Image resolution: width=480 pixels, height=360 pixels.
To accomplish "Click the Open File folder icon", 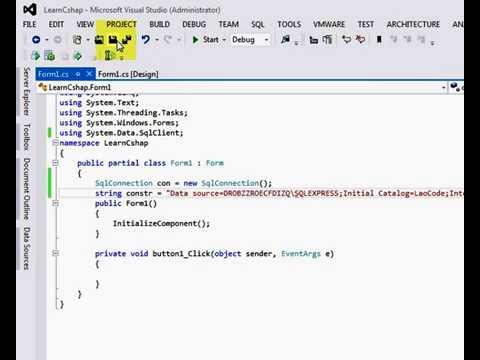I will click(99, 40).
